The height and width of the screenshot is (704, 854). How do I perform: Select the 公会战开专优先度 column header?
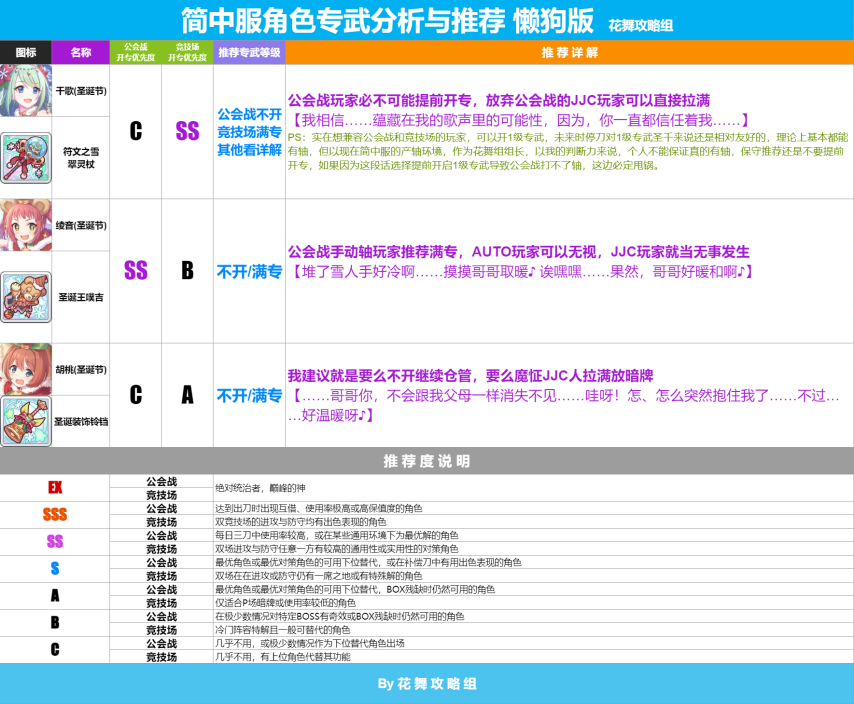coord(136,52)
